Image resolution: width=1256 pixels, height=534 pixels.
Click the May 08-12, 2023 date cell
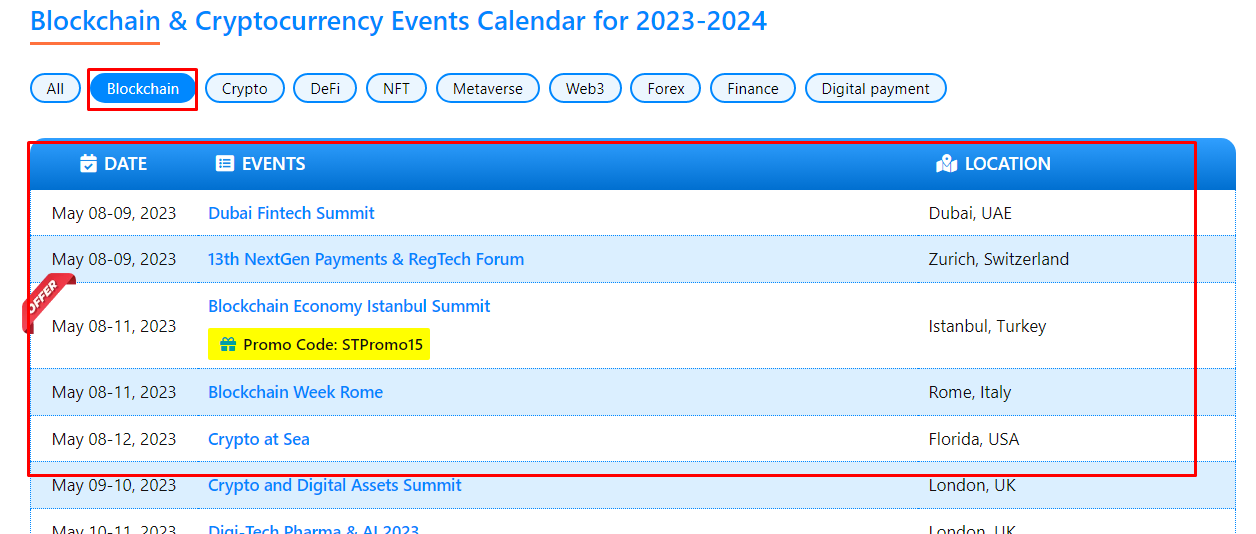(x=114, y=439)
